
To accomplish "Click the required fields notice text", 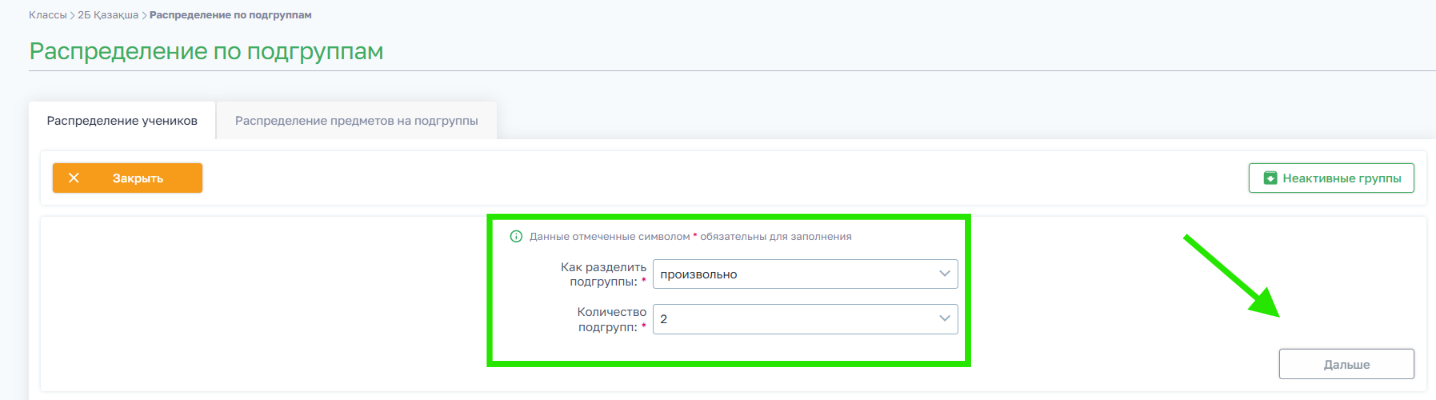I will tap(691, 237).
